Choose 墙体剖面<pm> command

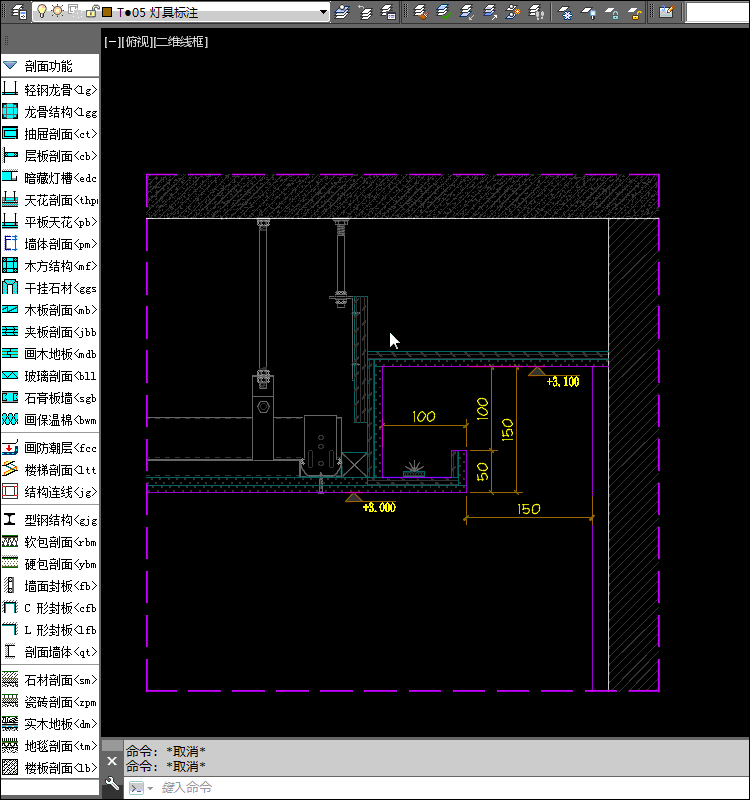(x=50, y=244)
